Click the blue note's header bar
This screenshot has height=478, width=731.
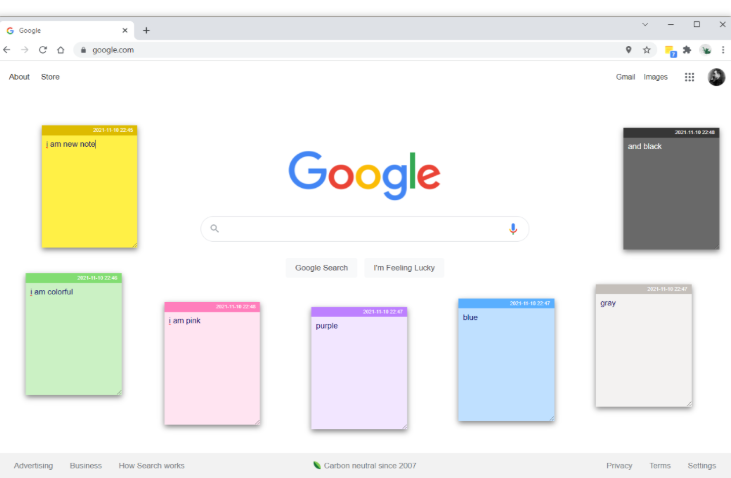[x=506, y=304]
